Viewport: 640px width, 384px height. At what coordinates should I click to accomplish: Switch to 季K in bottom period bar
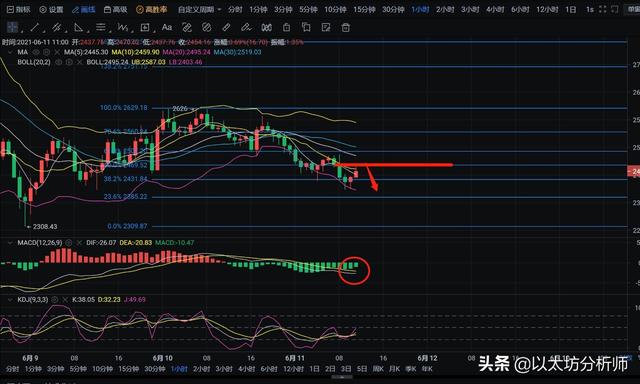[x=411, y=368]
